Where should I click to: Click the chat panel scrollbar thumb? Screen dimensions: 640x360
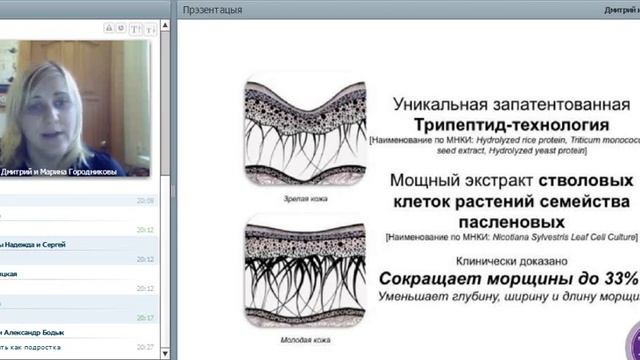[165, 103]
